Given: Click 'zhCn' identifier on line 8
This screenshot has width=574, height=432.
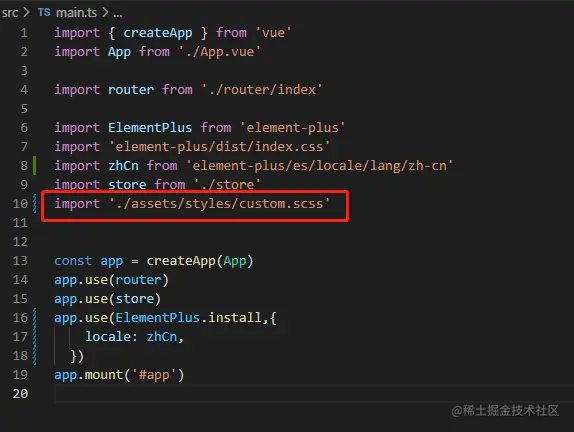Looking at the screenshot, I should click(x=123, y=165).
